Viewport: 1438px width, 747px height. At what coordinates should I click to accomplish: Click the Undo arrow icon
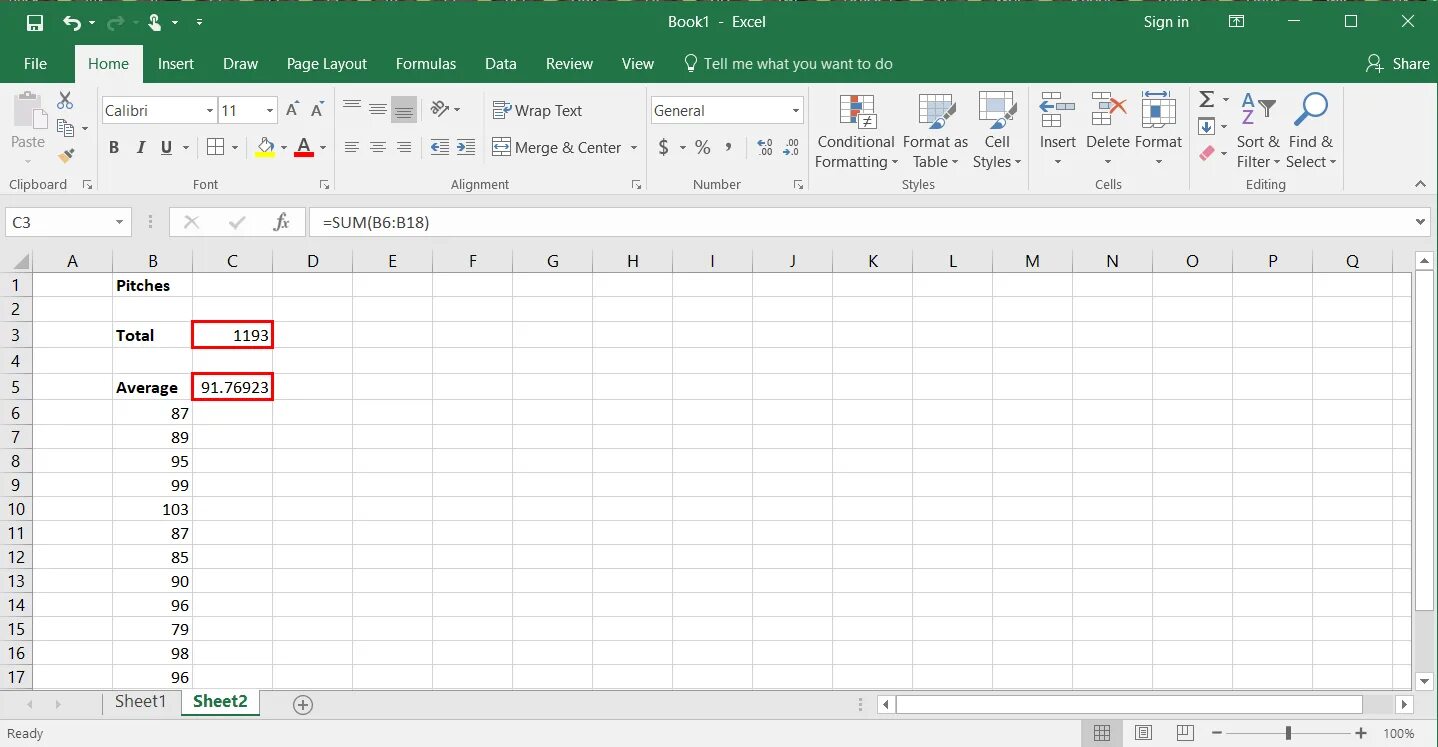click(72, 22)
